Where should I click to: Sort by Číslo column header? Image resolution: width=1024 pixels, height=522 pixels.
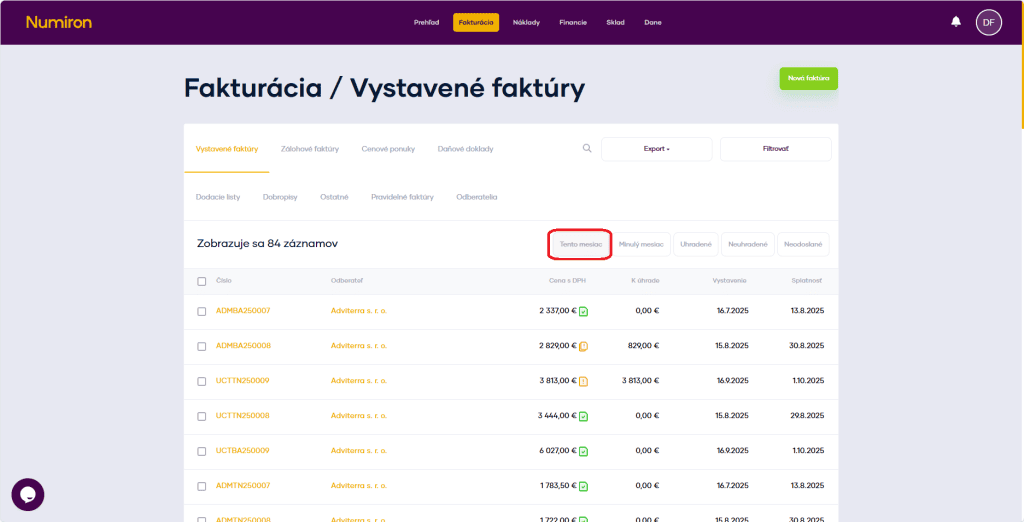[x=223, y=281]
